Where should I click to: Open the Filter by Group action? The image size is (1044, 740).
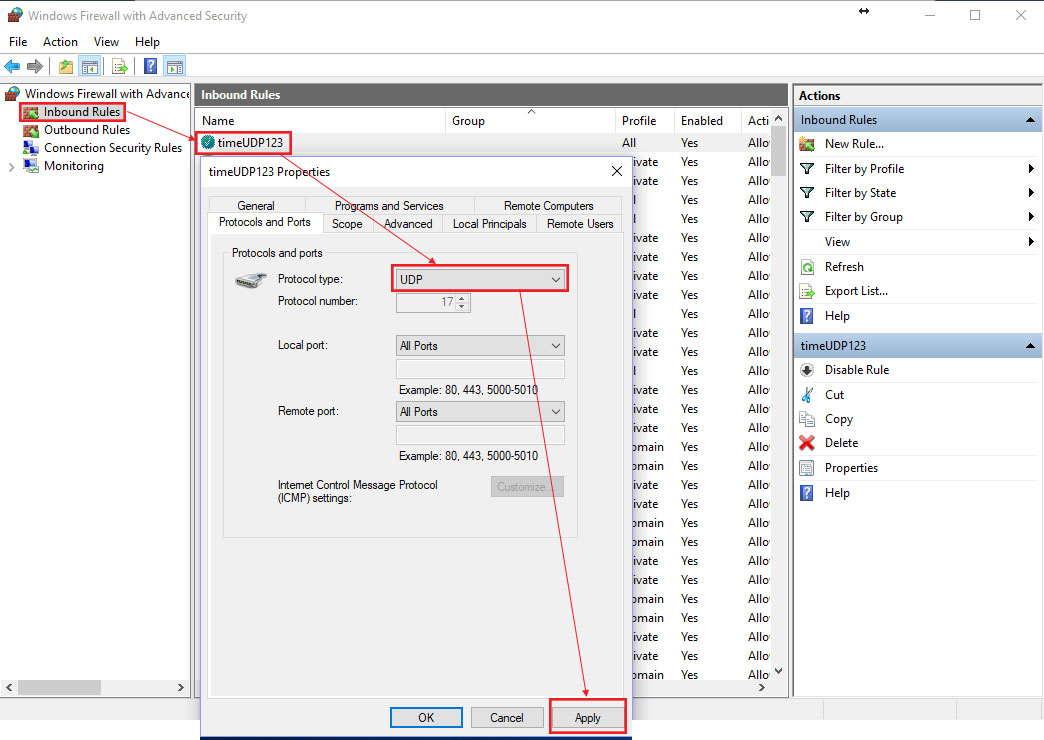coord(864,216)
